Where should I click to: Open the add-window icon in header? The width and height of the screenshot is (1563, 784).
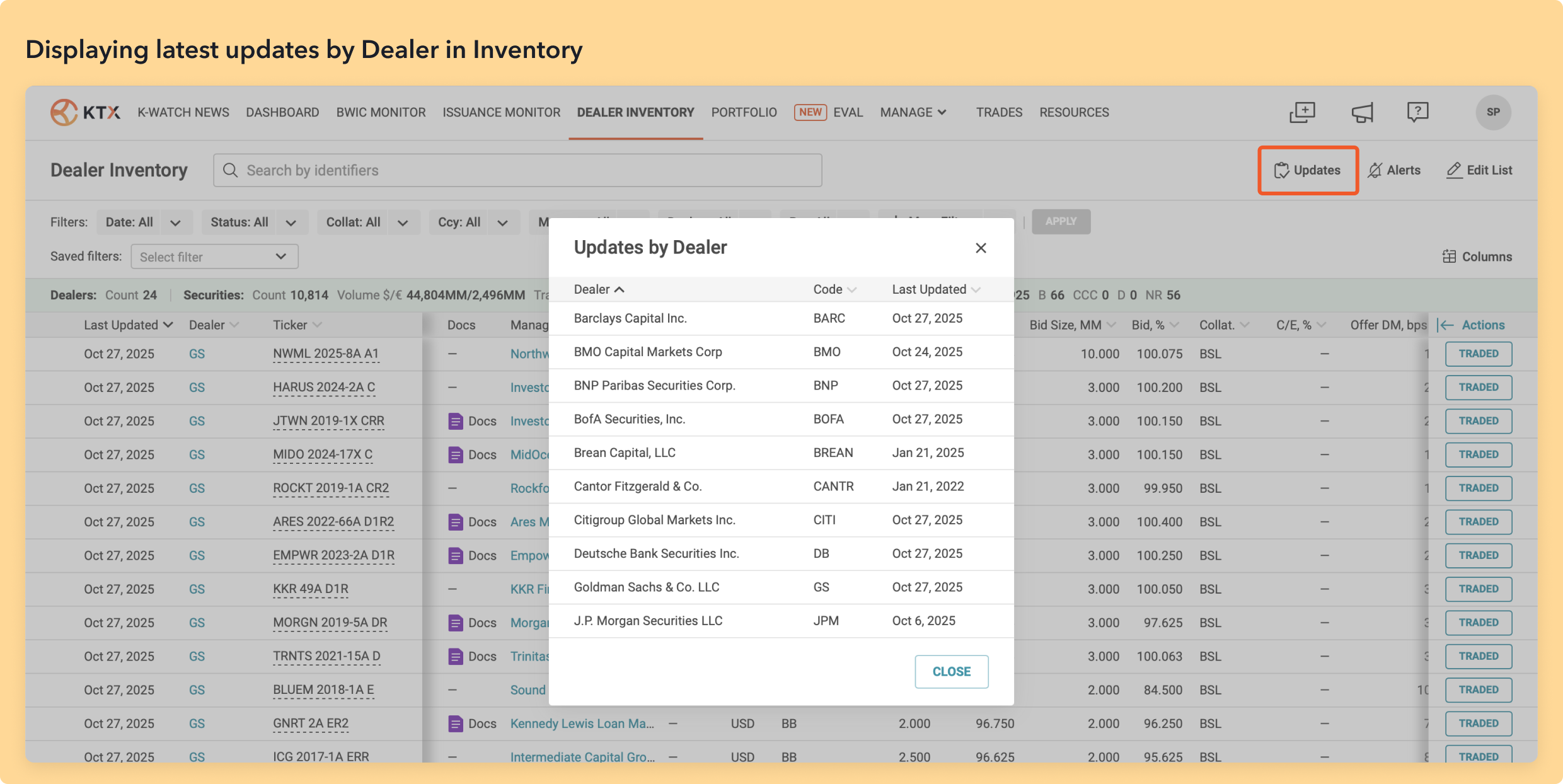coord(1302,112)
